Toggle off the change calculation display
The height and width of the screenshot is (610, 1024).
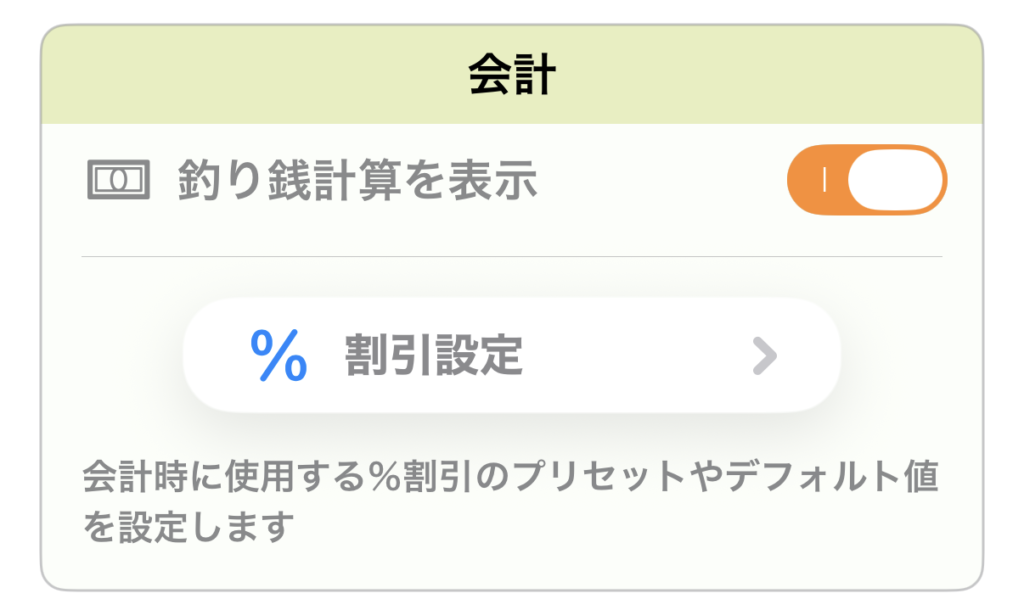866,178
